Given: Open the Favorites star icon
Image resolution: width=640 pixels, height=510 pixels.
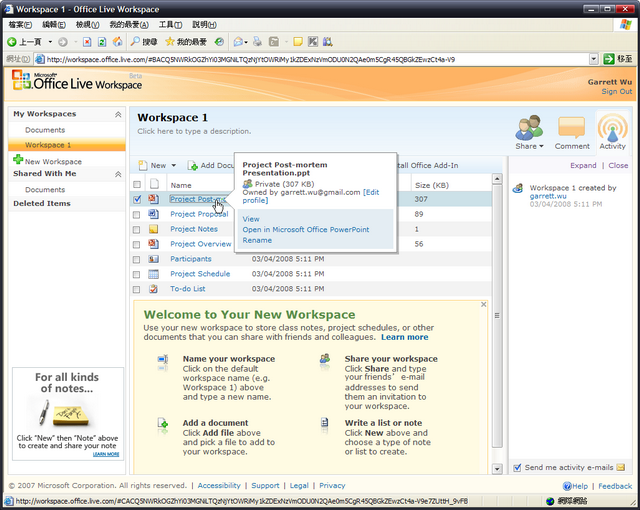Looking at the screenshot, I should tap(170, 42).
